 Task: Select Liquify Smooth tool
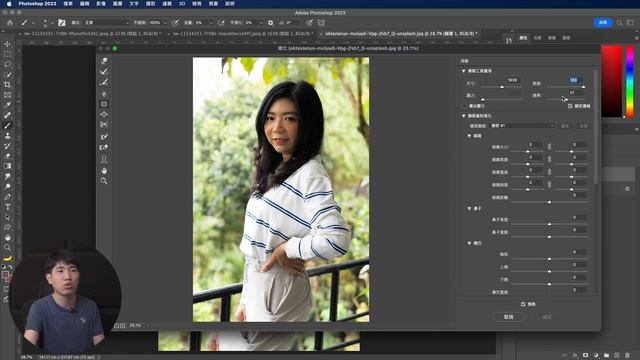pos(104,82)
